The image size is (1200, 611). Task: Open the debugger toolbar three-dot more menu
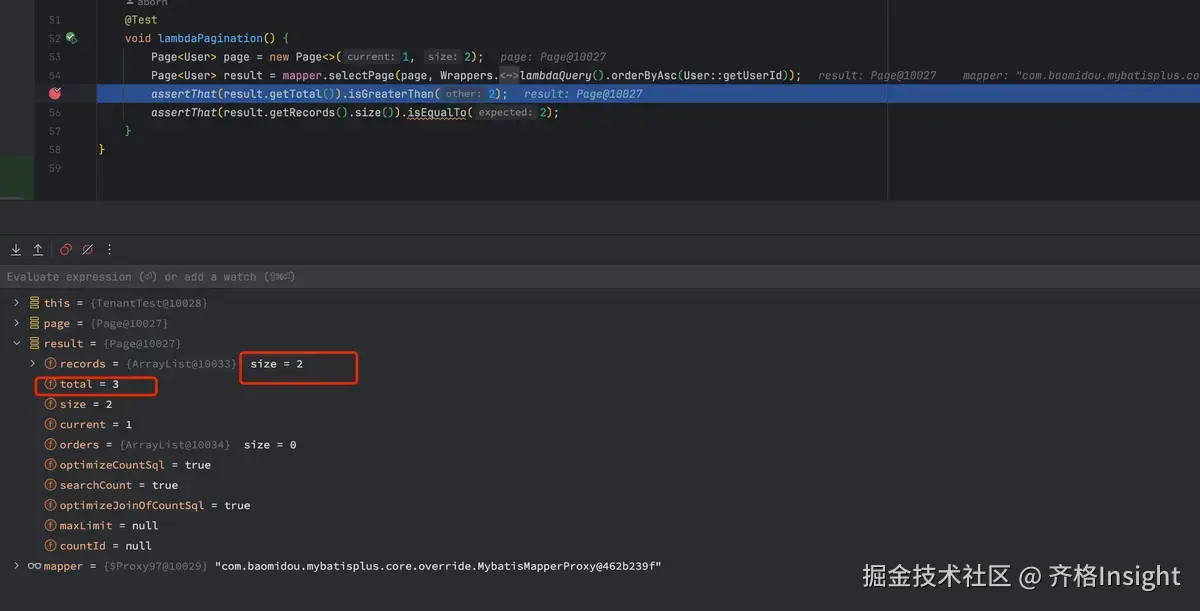coord(110,249)
